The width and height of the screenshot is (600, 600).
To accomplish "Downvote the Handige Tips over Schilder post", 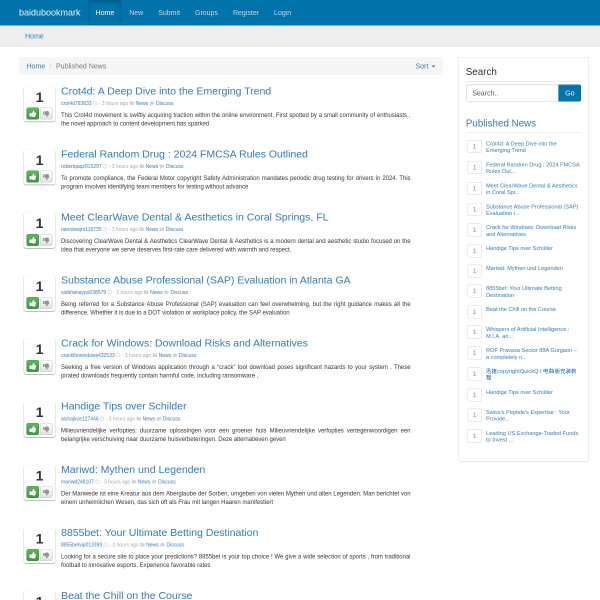I will [x=46, y=429].
